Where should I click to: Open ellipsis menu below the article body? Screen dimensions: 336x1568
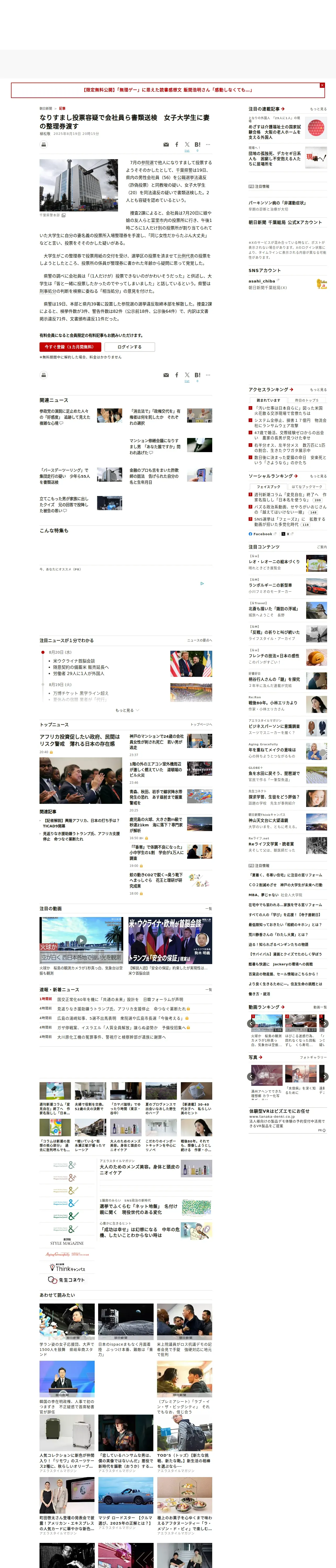point(208,376)
